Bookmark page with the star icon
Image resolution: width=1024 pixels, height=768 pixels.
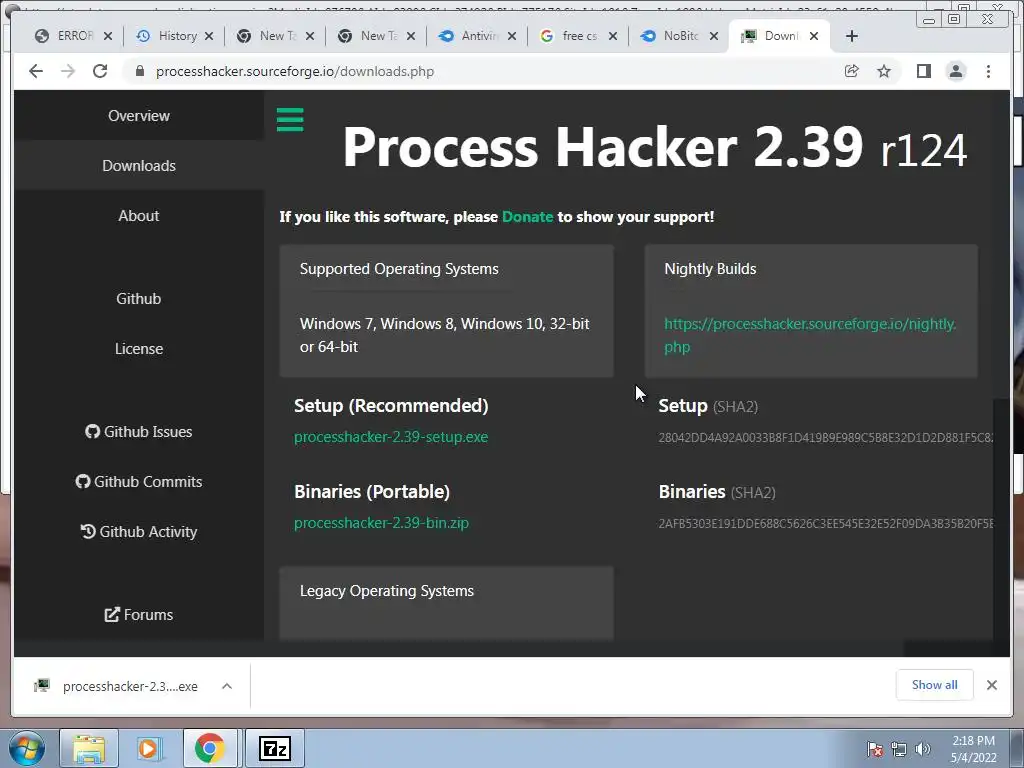tap(884, 71)
